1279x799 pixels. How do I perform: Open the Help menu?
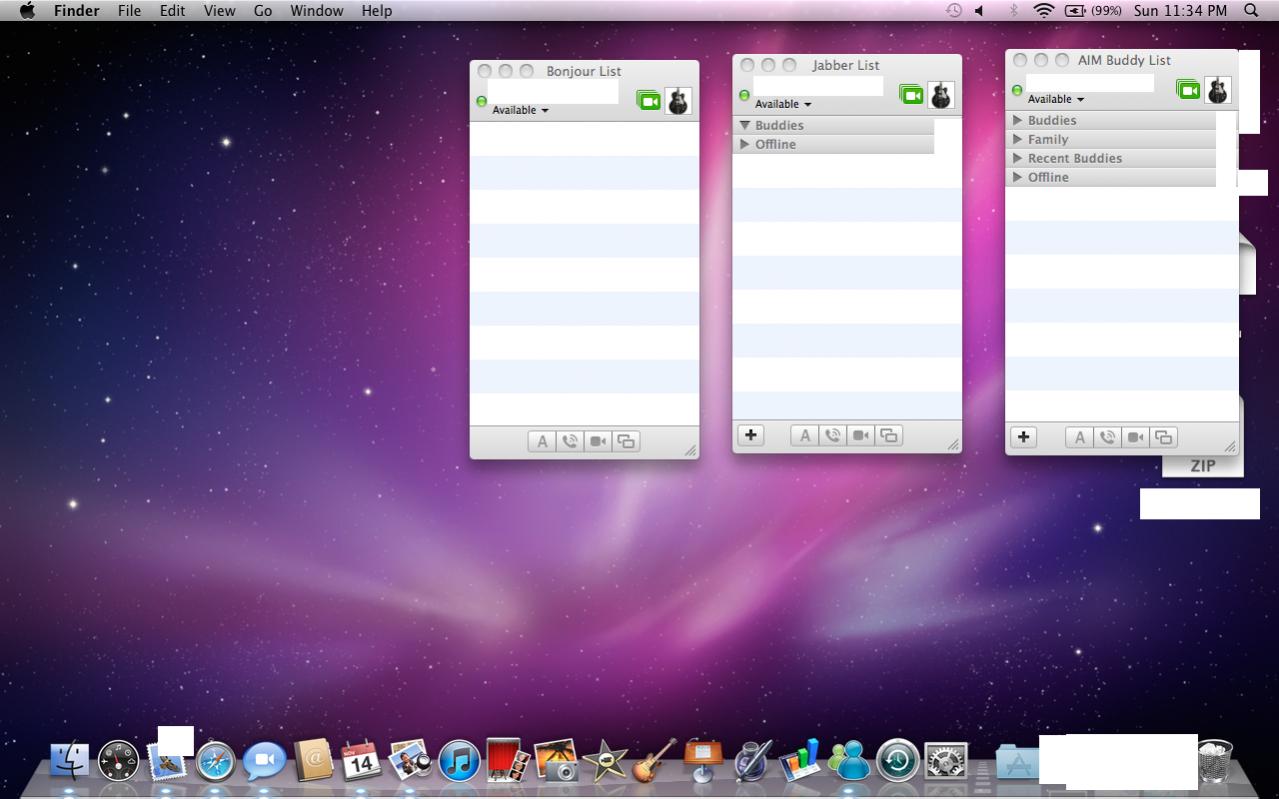click(377, 10)
